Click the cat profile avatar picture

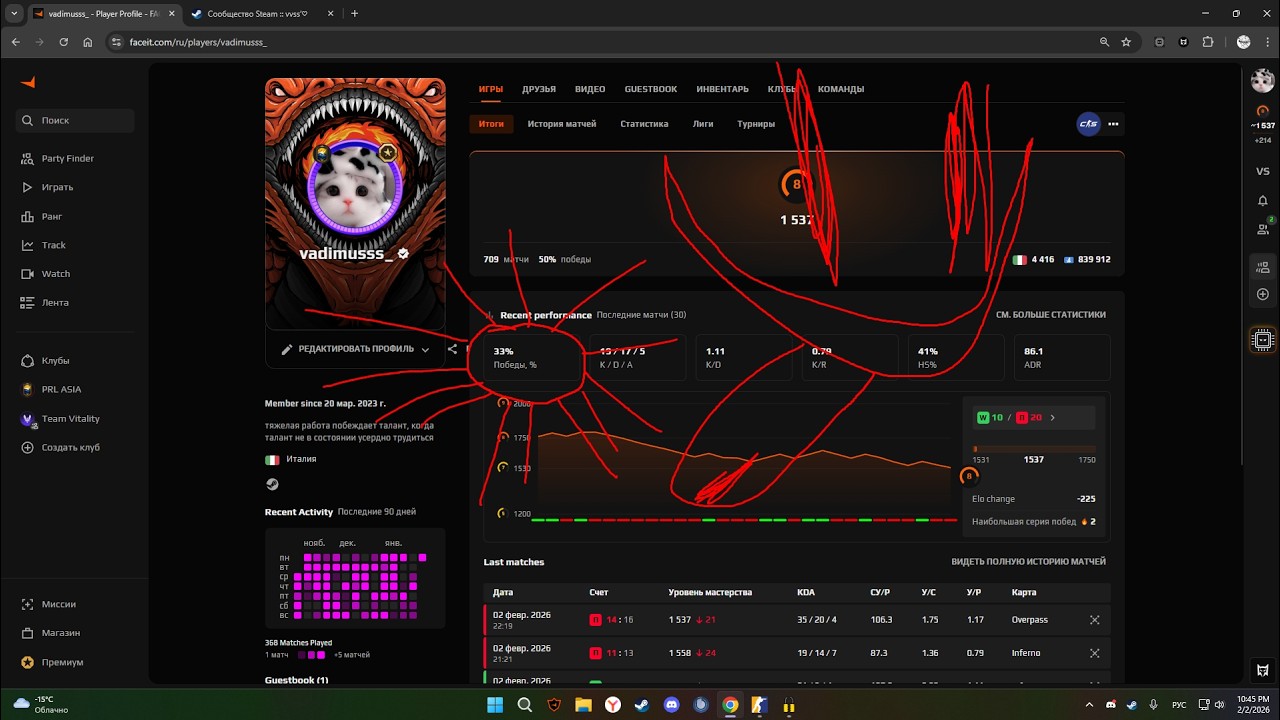[x=354, y=186]
